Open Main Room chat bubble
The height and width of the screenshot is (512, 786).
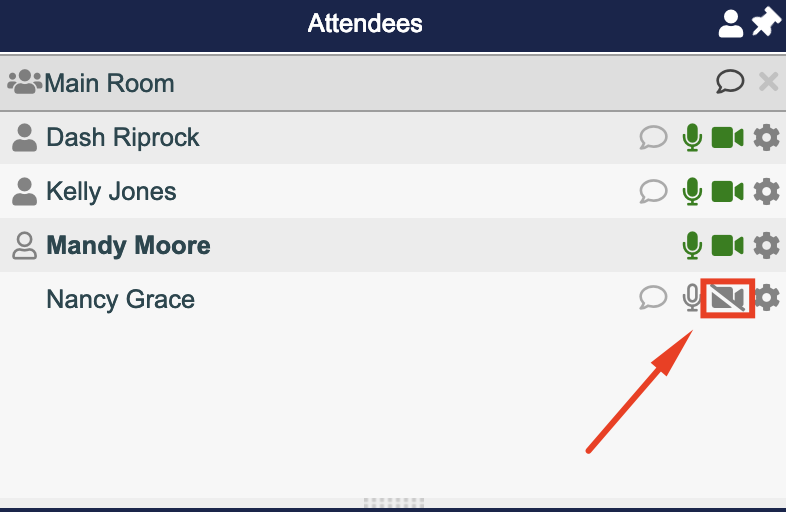tap(730, 82)
